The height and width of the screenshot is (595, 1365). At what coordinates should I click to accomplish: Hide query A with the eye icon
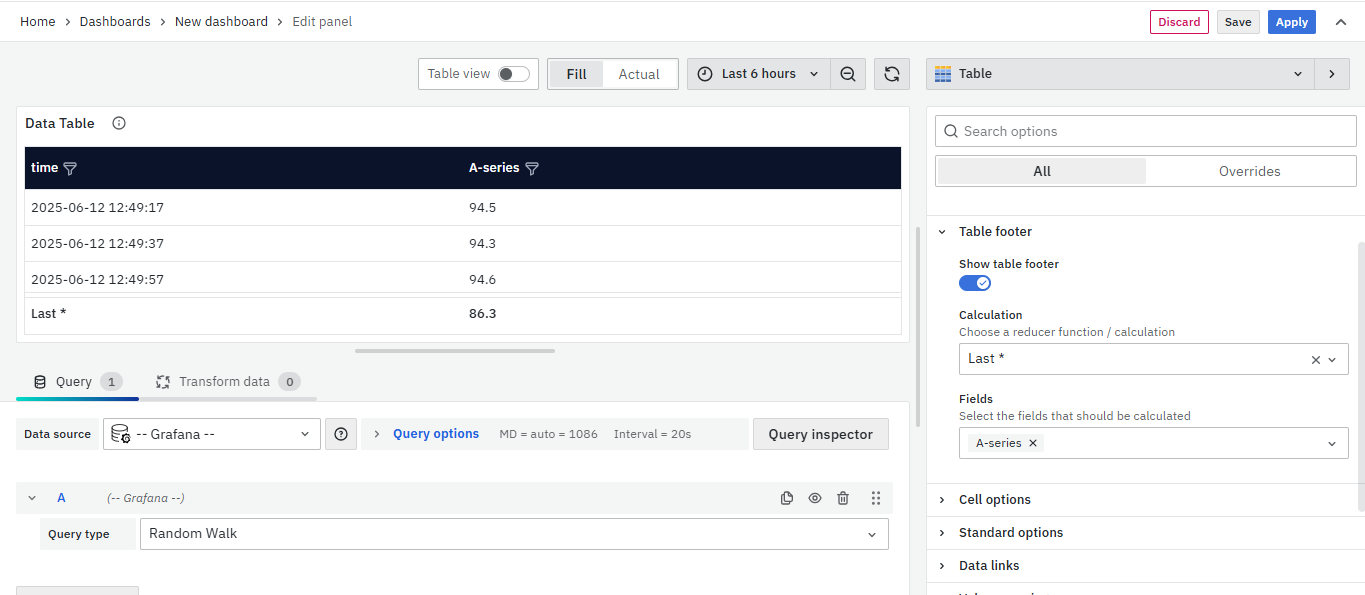815,498
